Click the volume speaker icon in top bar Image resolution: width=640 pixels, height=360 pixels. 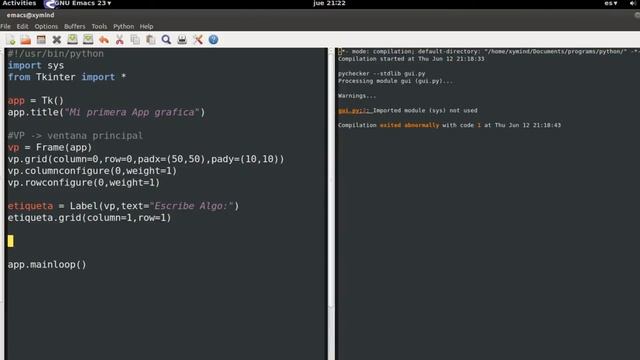pos(632,3)
